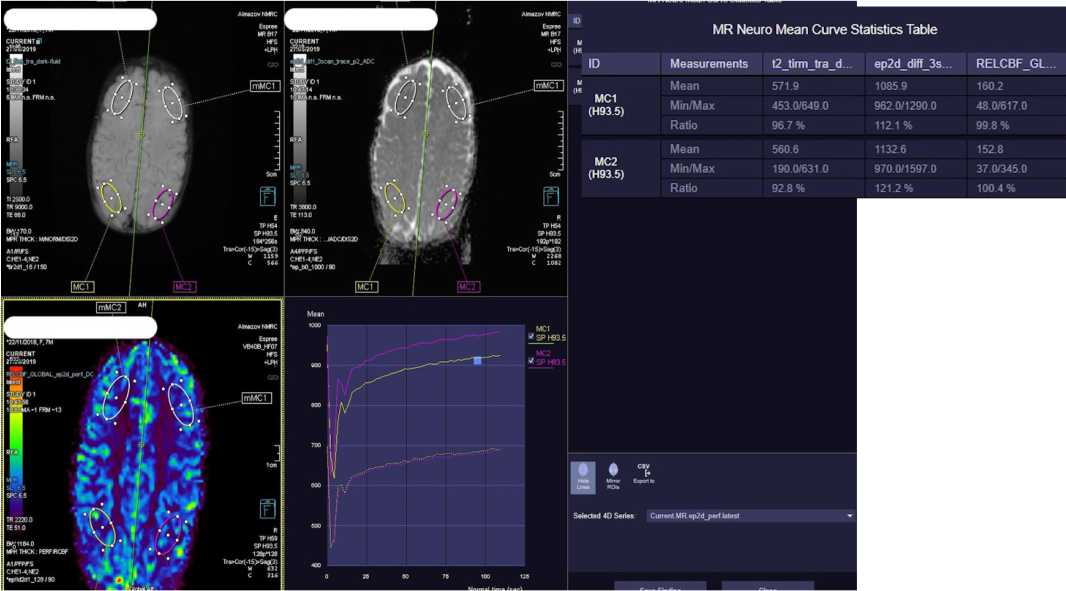Image resolution: width=1066 pixels, height=591 pixels.
Task: Click the Measurements column header
Action: [712, 64]
